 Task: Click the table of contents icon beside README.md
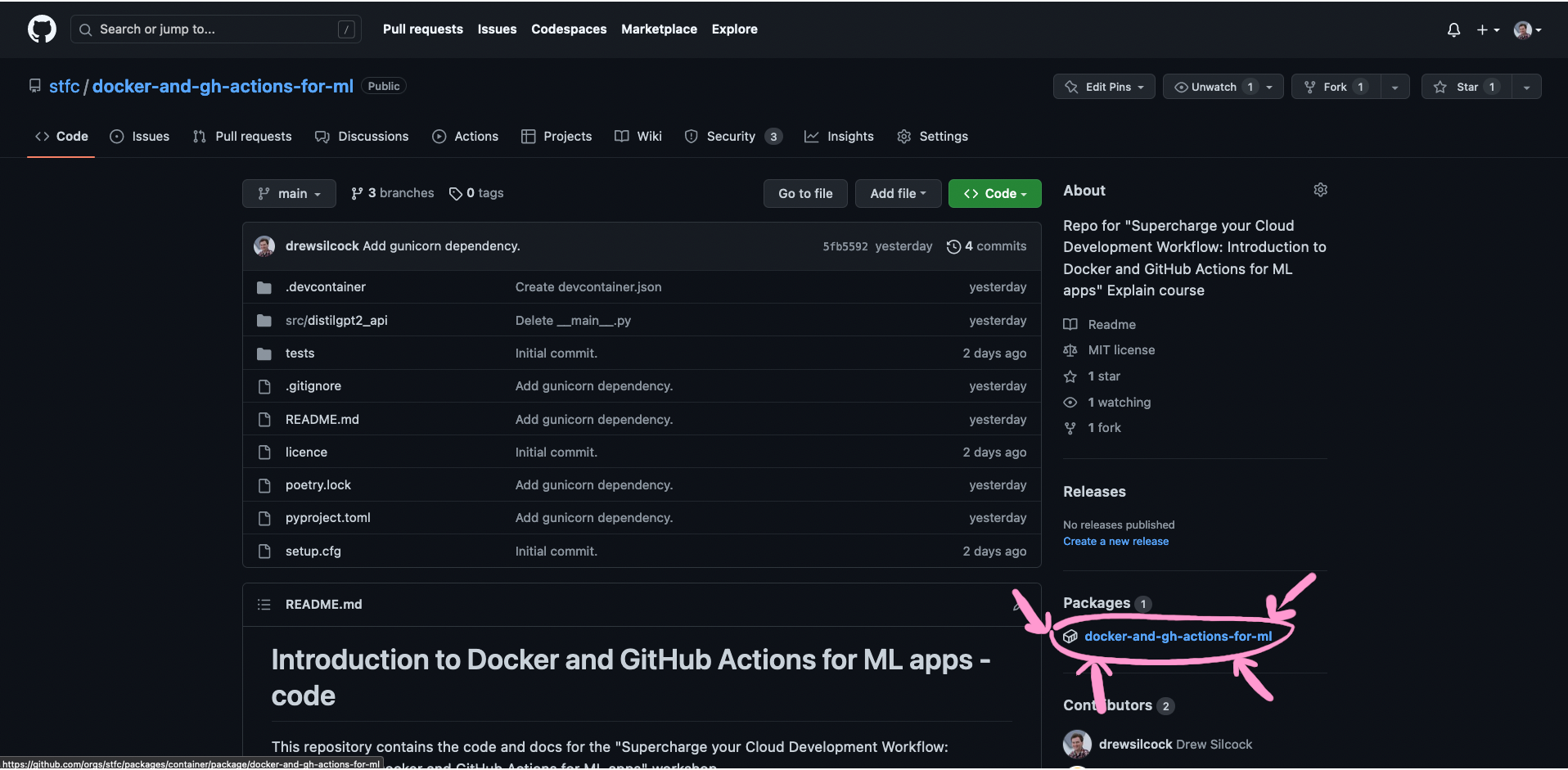coord(264,604)
